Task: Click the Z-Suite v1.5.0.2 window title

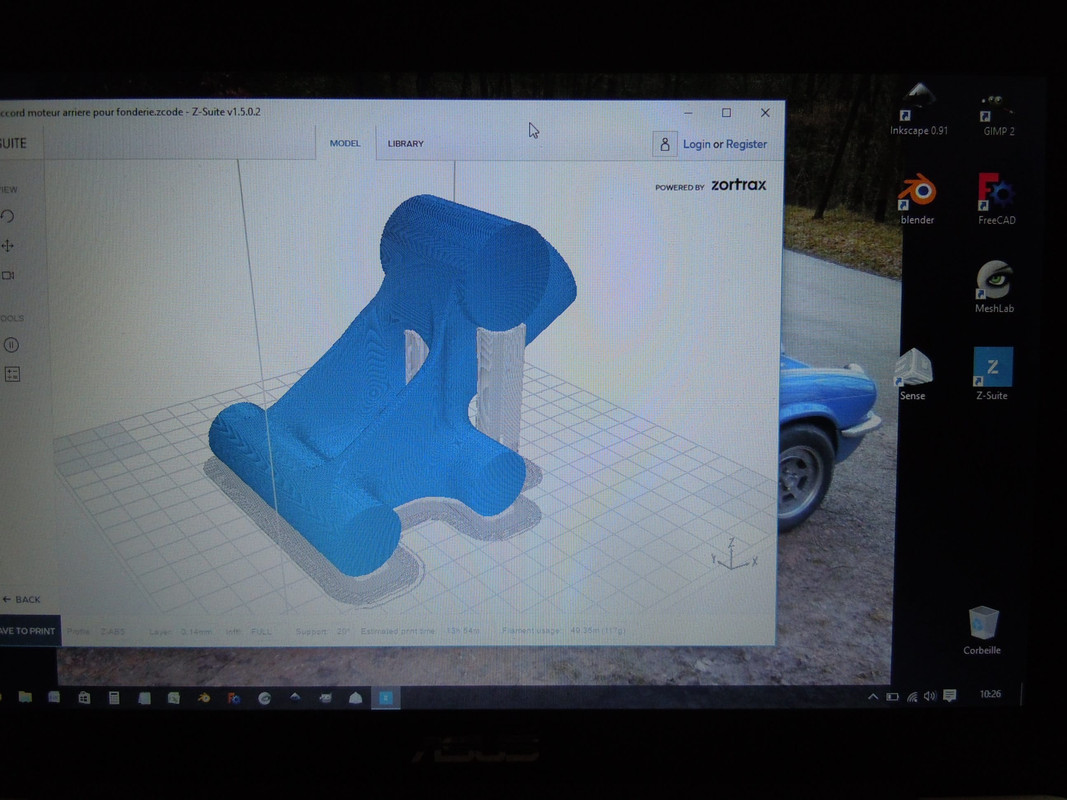Action: tap(226, 112)
